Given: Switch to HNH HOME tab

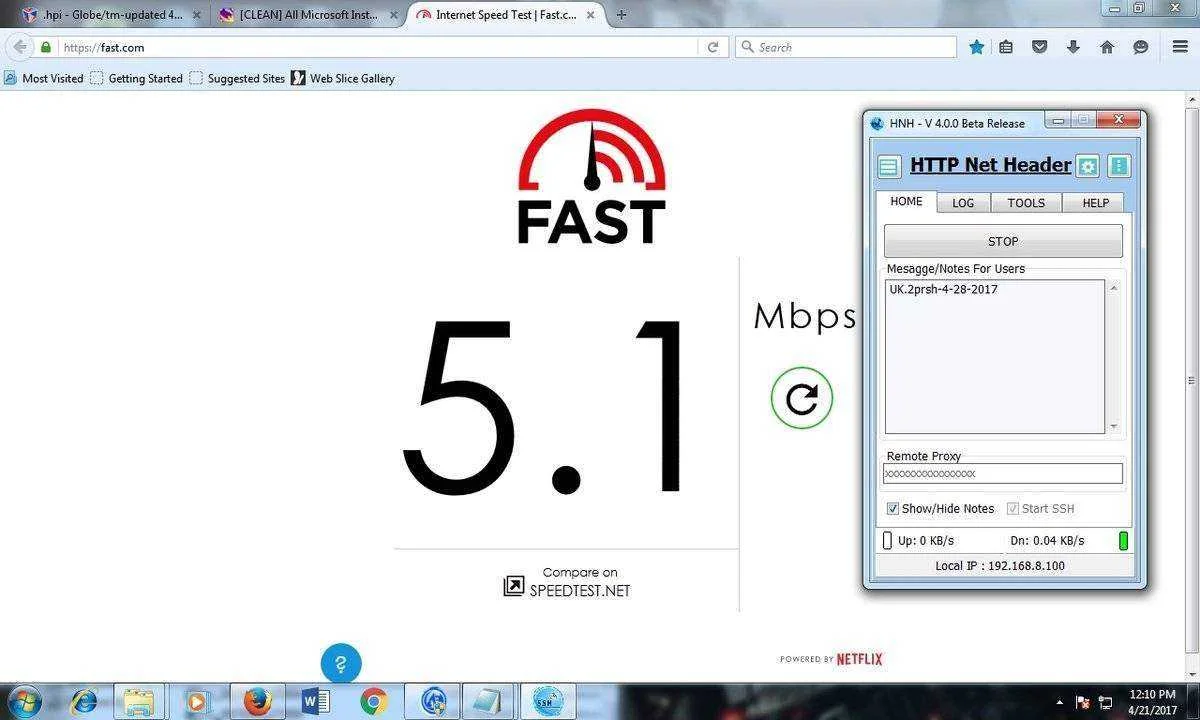Looking at the screenshot, I should 906,201.
